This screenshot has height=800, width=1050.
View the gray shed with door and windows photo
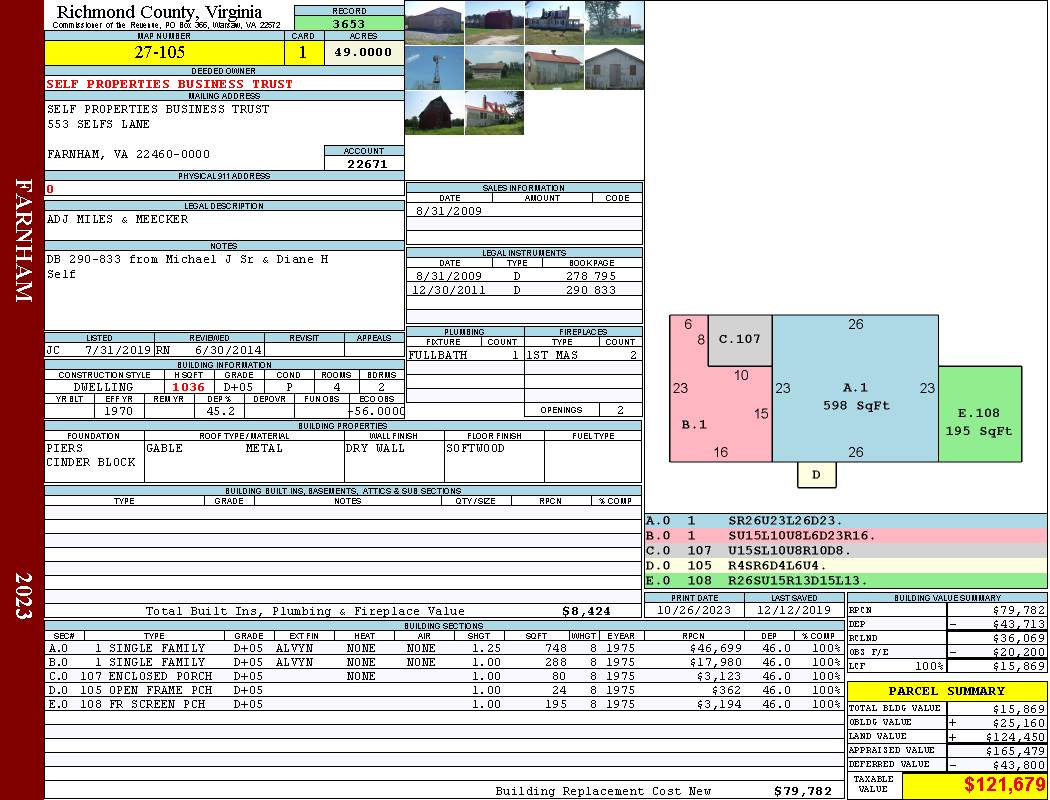[614, 68]
